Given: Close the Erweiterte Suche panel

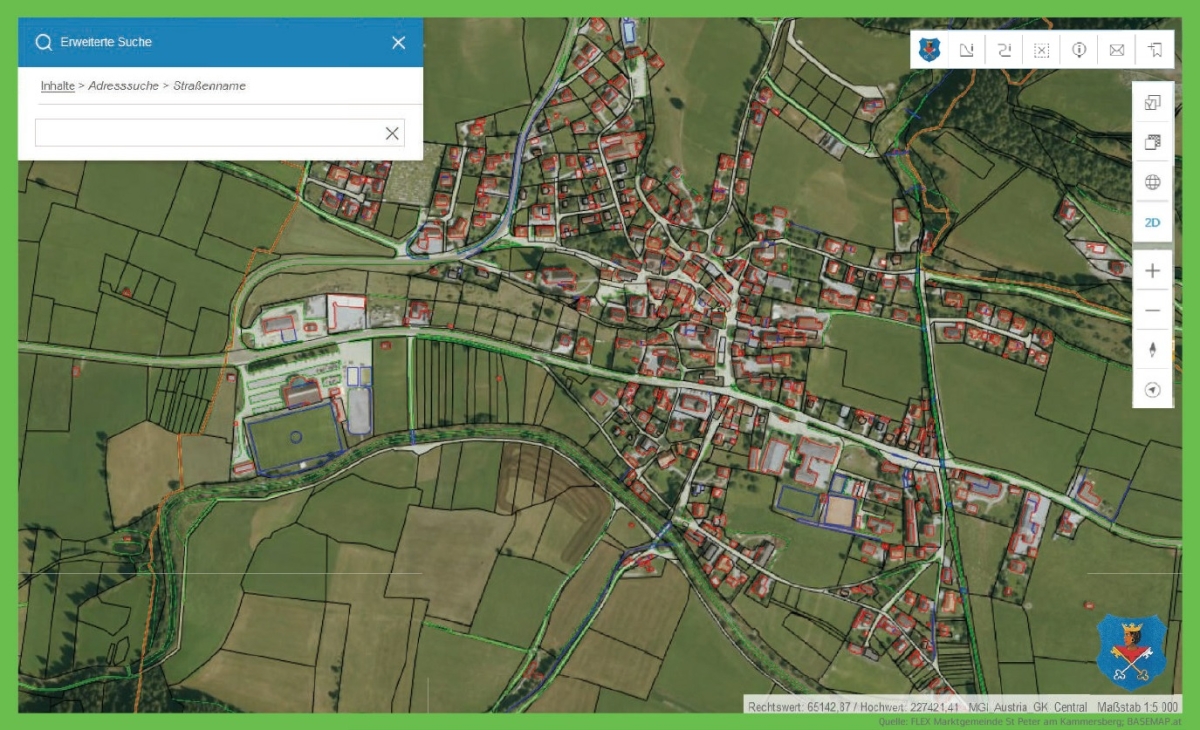Looking at the screenshot, I should pos(398,42).
